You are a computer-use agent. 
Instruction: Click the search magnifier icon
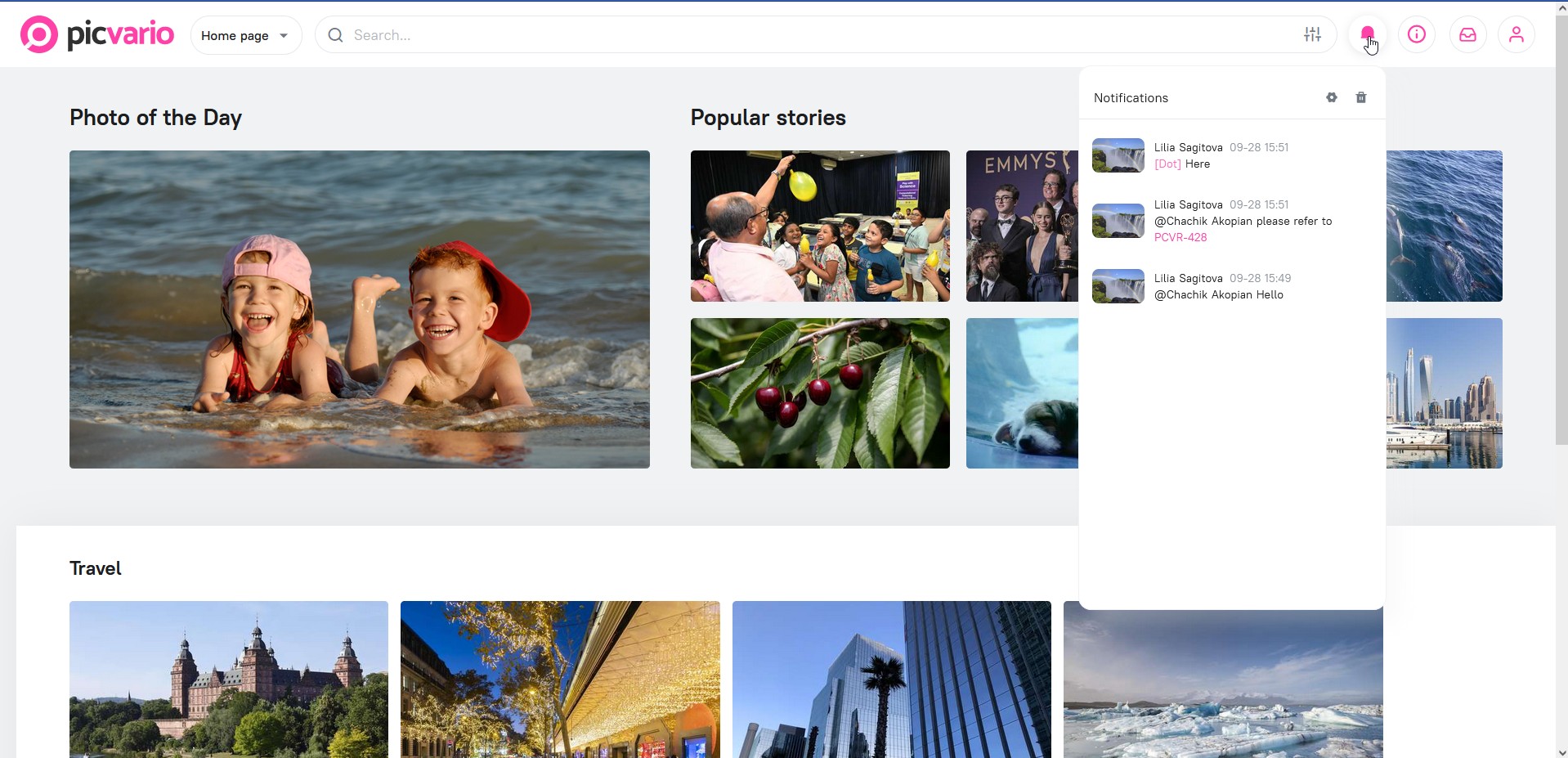[335, 35]
